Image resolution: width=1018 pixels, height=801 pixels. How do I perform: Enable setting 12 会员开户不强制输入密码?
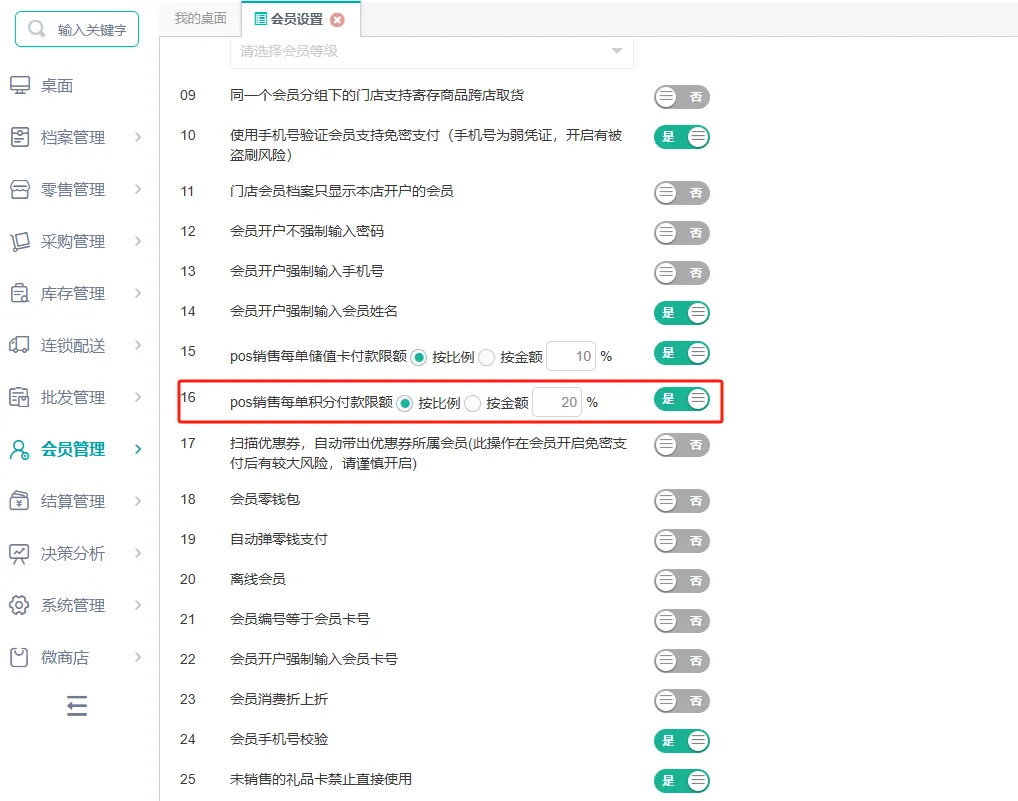point(682,232)
